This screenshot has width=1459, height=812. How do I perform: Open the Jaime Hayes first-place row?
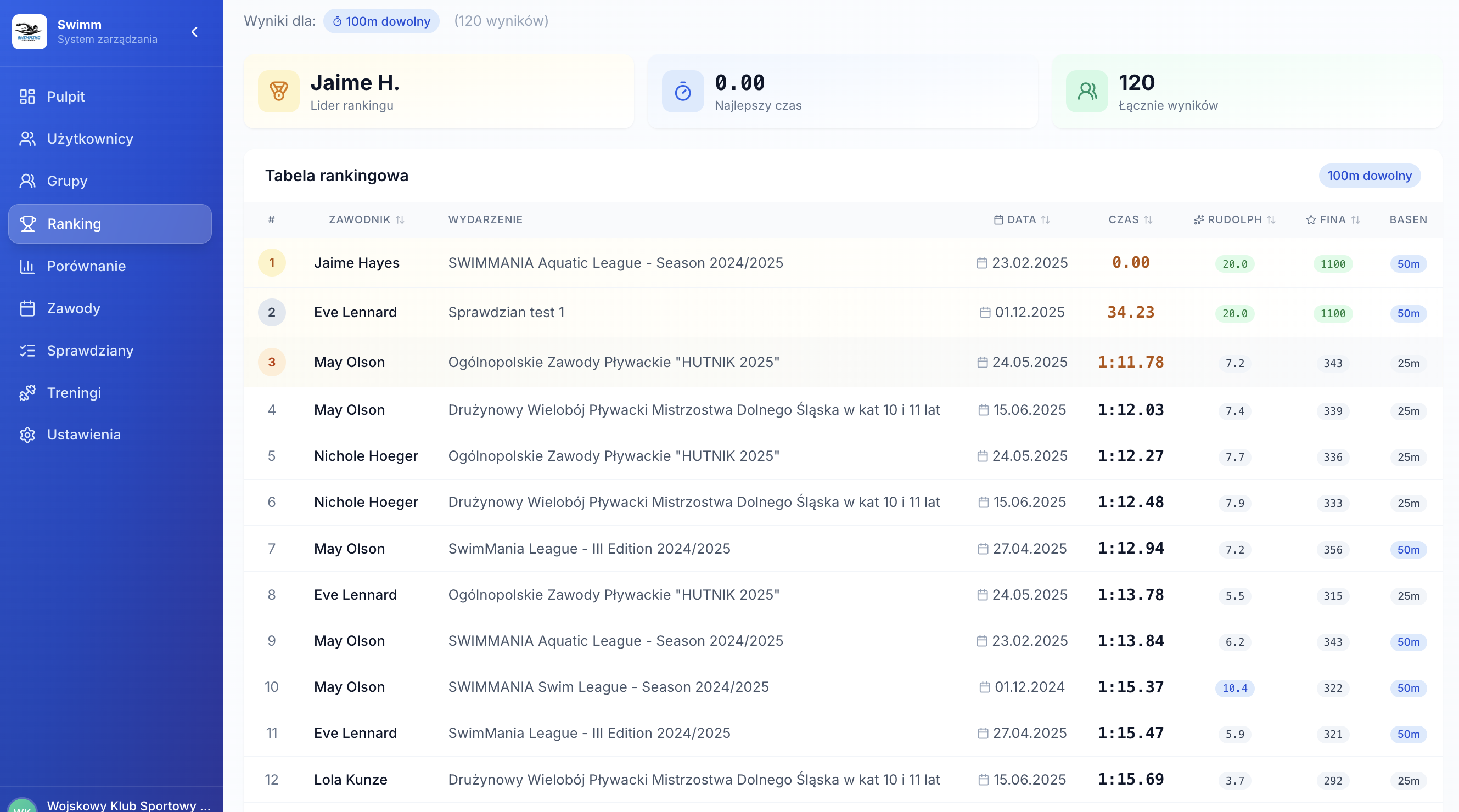pyautogui.click(x=357, y=263)
